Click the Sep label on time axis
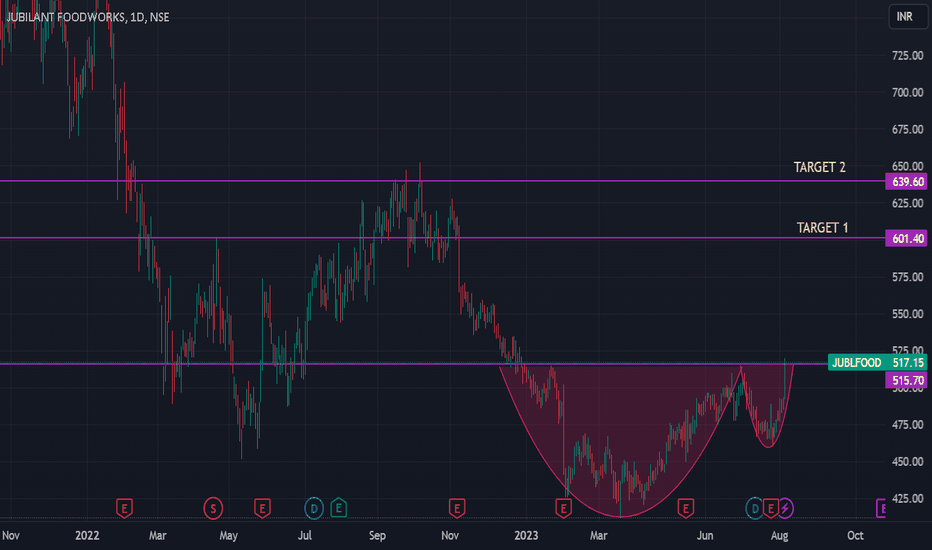 tap(377, 535)
